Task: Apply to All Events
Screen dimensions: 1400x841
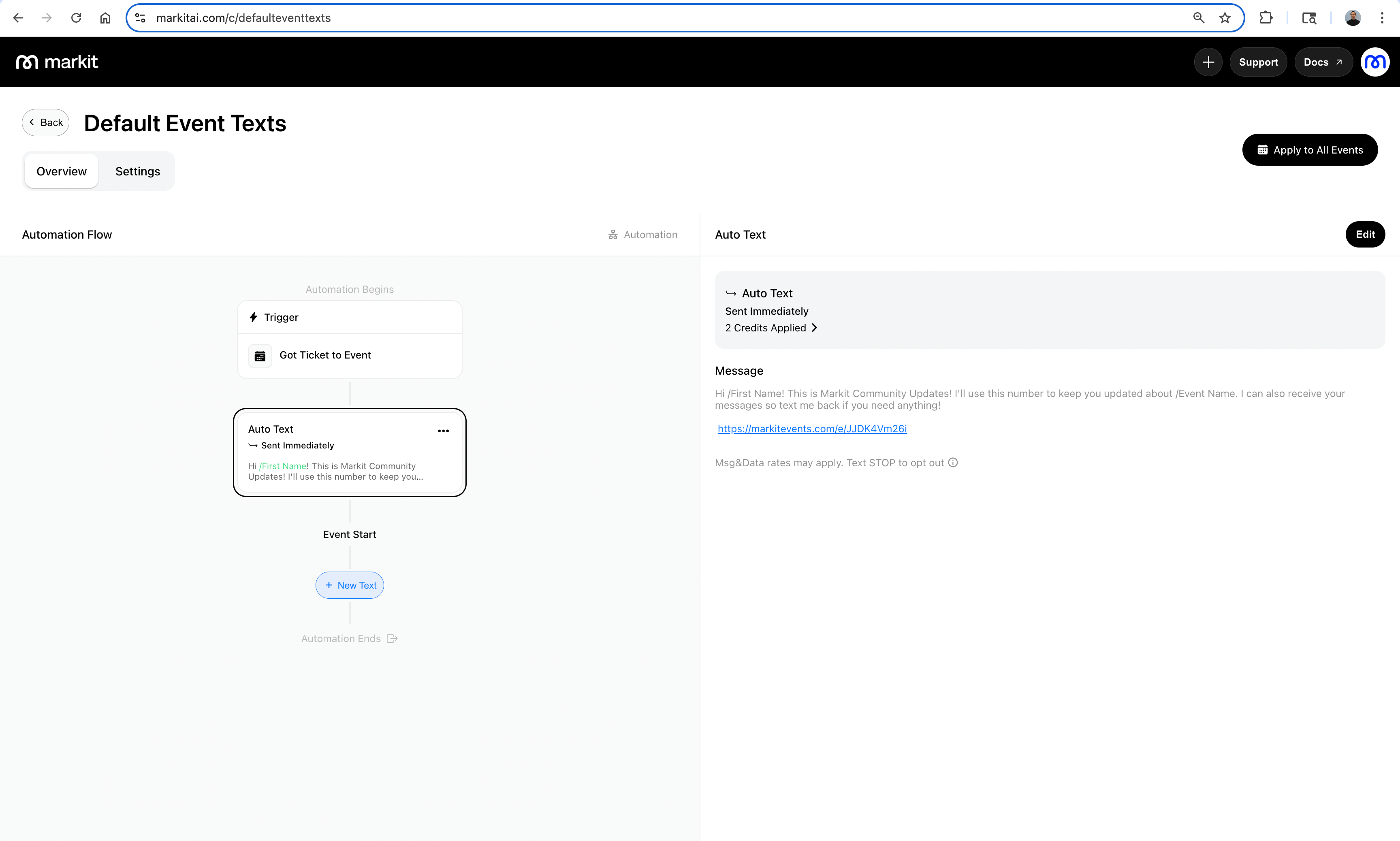Action: [x=1310, y=149]
